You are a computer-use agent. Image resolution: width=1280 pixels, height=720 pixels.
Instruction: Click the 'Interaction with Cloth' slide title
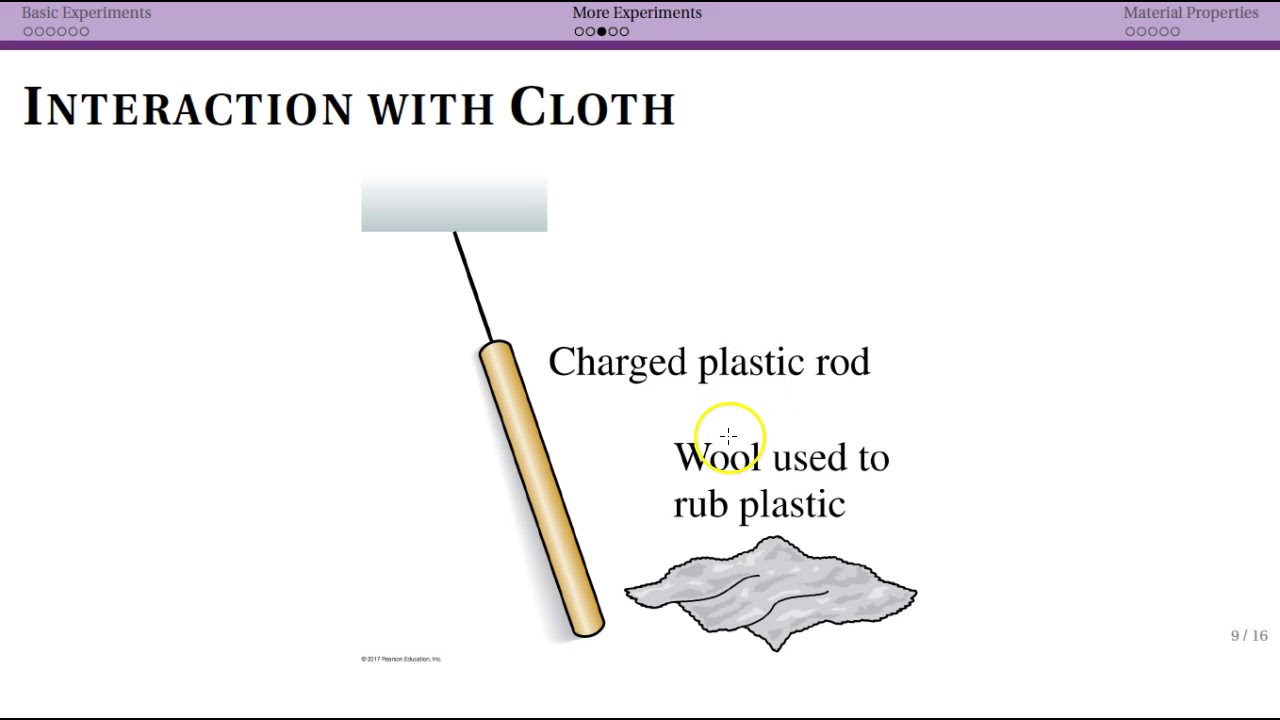coord(349,106)
